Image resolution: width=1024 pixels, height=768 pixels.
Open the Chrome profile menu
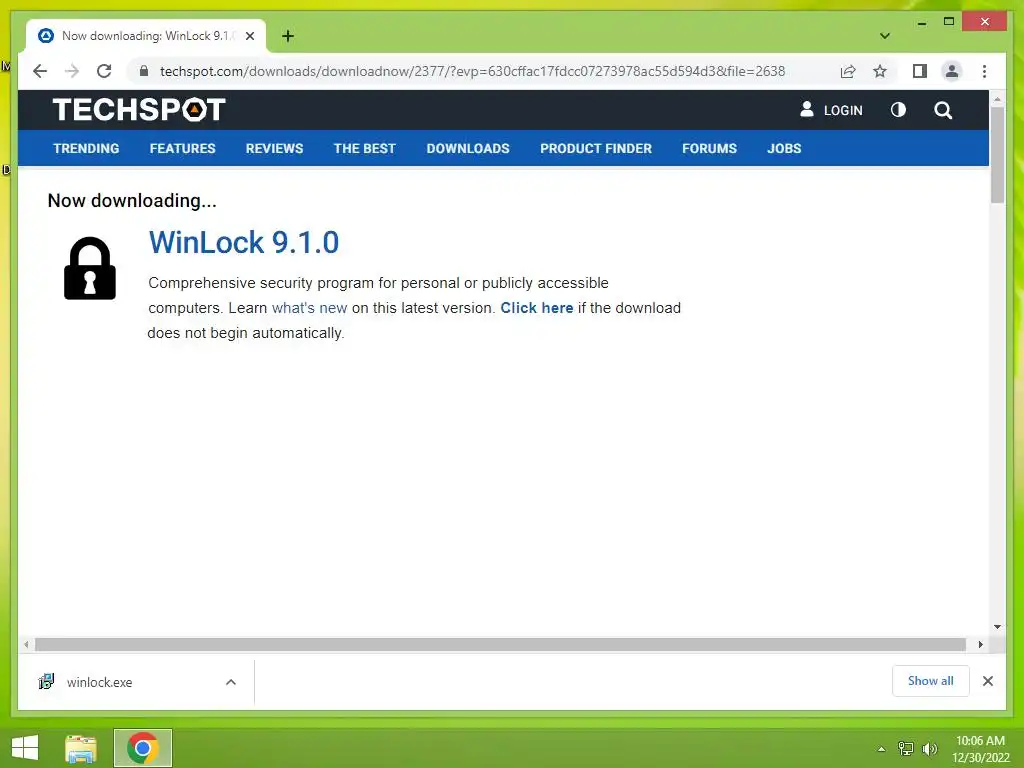(952, 71)
